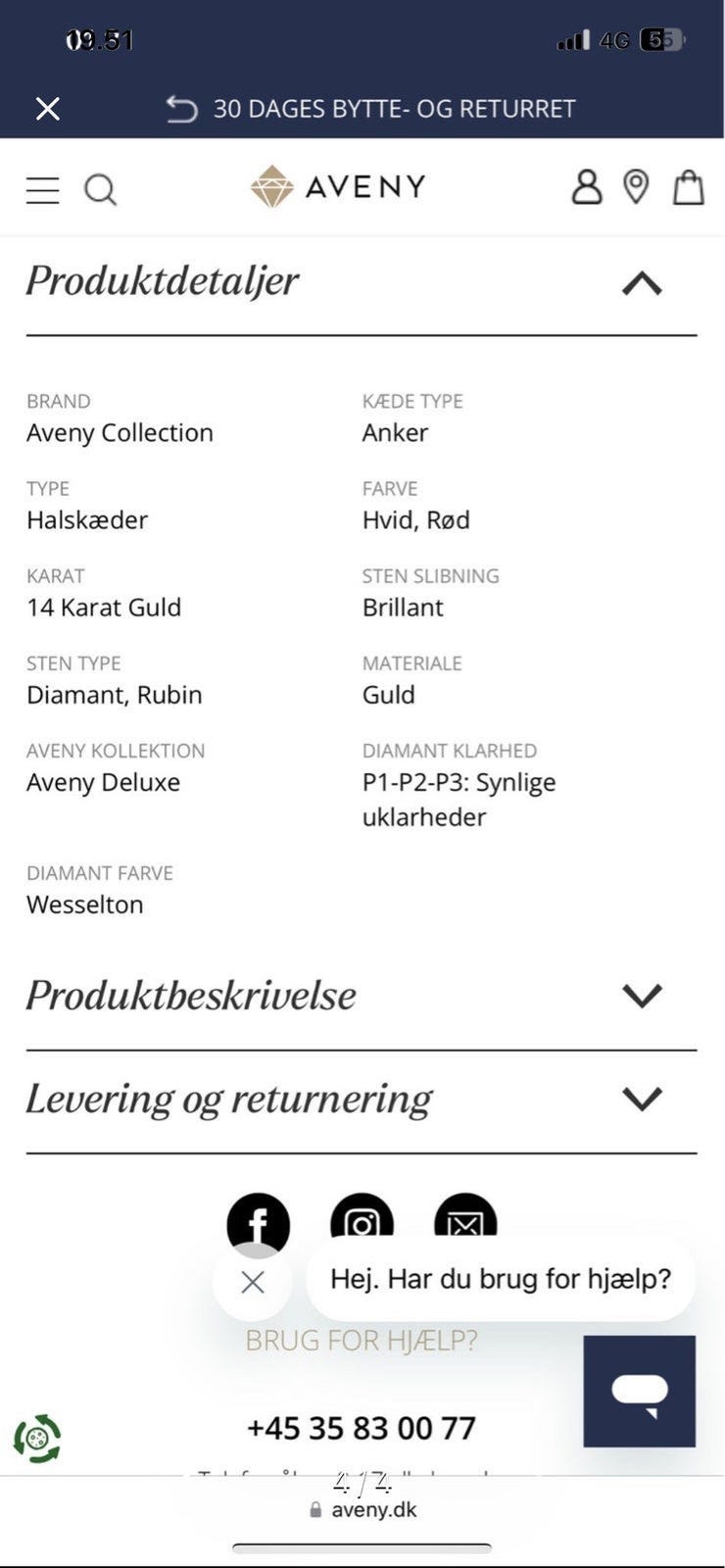Click the store locator pin icon
The height and width of the screenshot is (1568, 725).
click(635, 187)
